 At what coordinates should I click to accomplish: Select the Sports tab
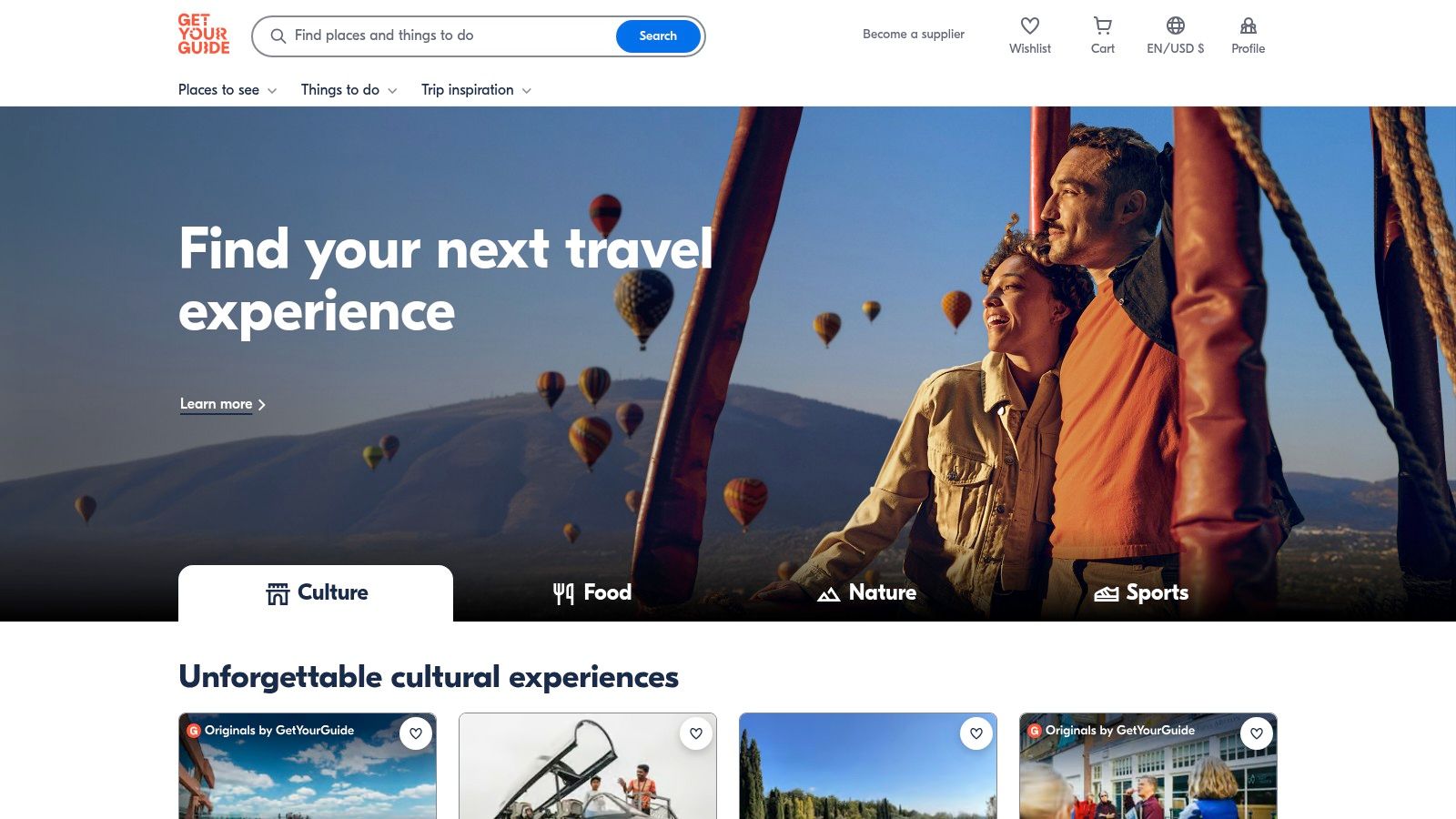pos(1141,593)
